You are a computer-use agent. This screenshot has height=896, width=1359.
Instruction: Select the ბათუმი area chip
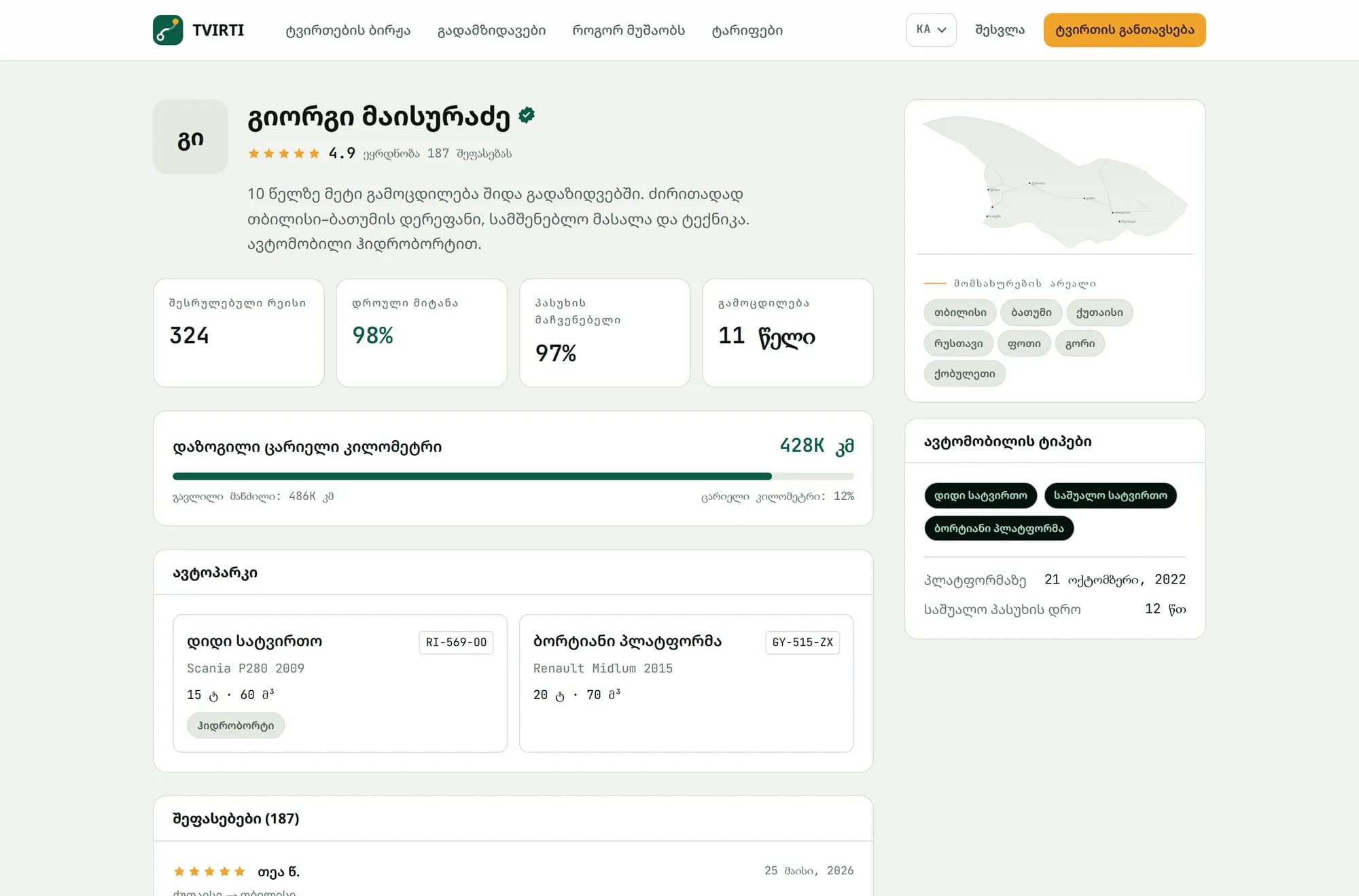pyautogui.click(x=1031, y=312)
